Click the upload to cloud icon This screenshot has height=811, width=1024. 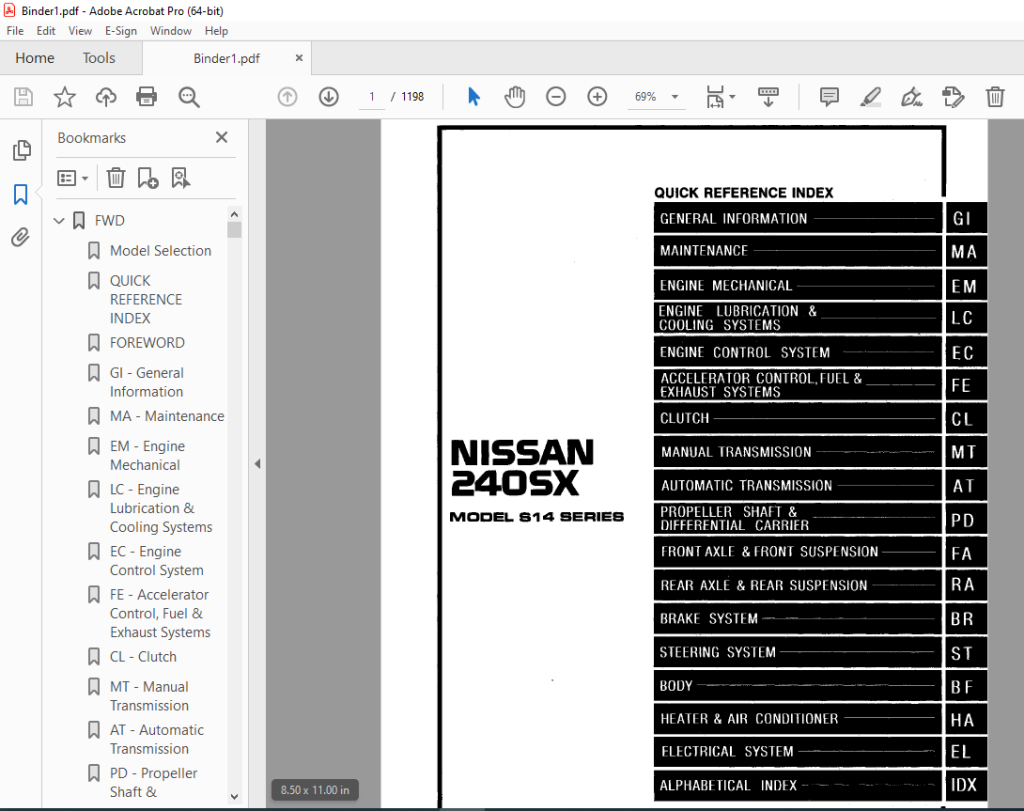[106, 97]
